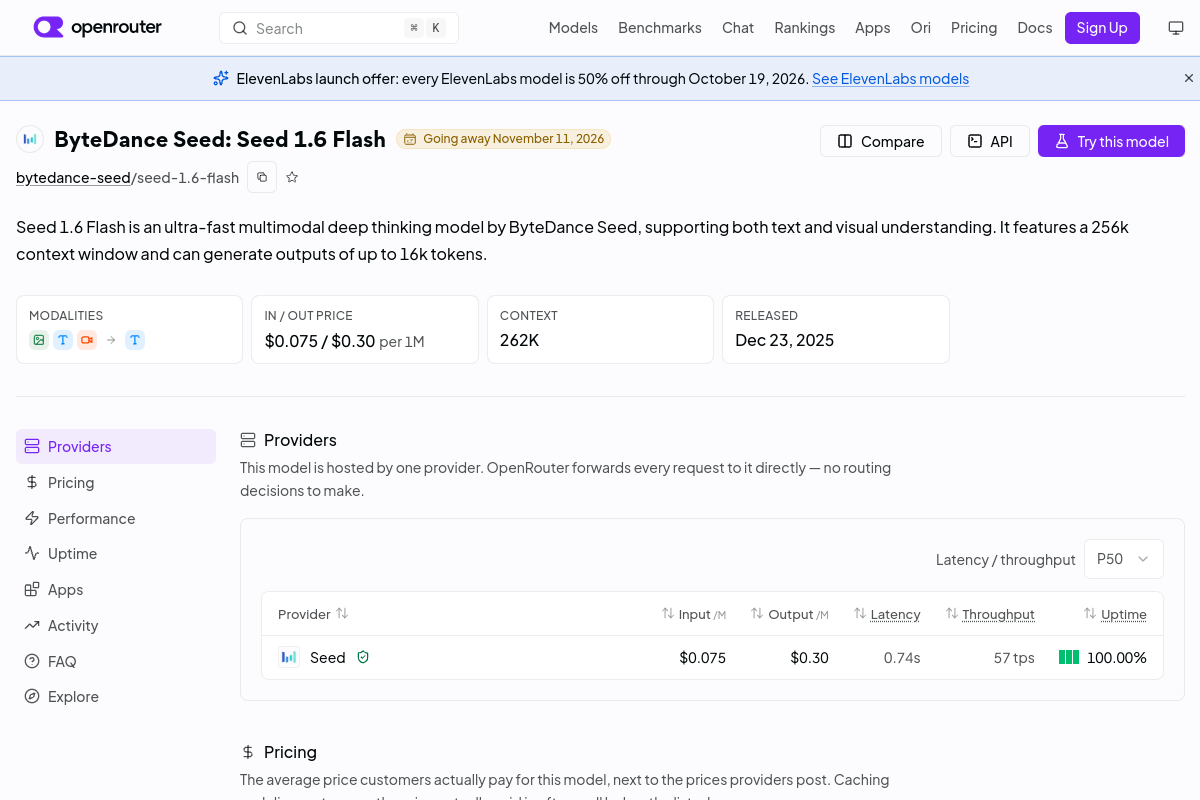1200x800 pixels.
Task: Click the Seed provider logo icon
Action: point(289,657)
